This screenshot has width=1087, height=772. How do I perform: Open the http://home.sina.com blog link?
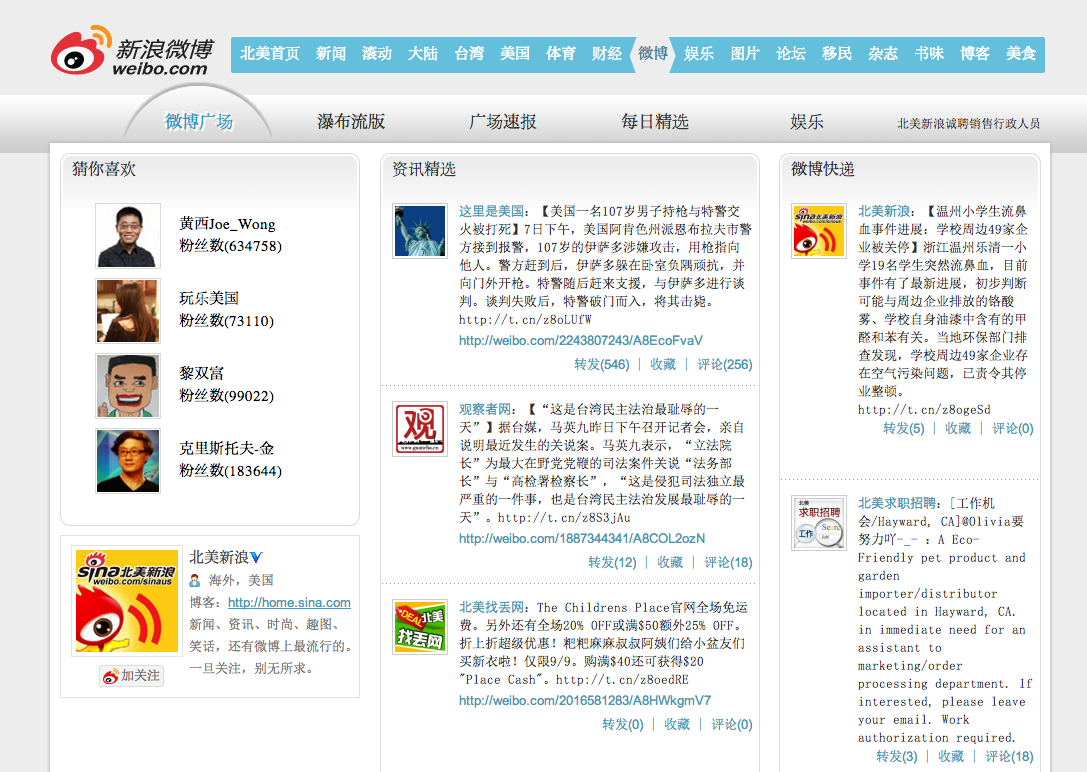289,603
